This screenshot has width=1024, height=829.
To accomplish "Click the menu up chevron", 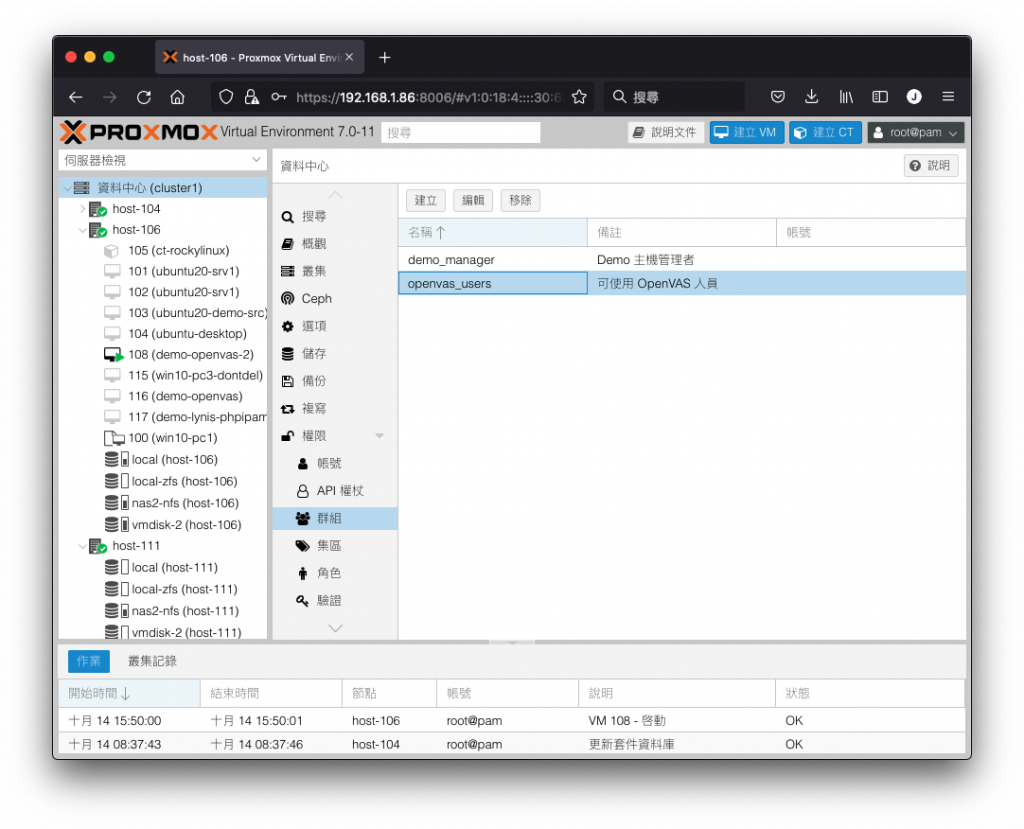I will (335, 195).
